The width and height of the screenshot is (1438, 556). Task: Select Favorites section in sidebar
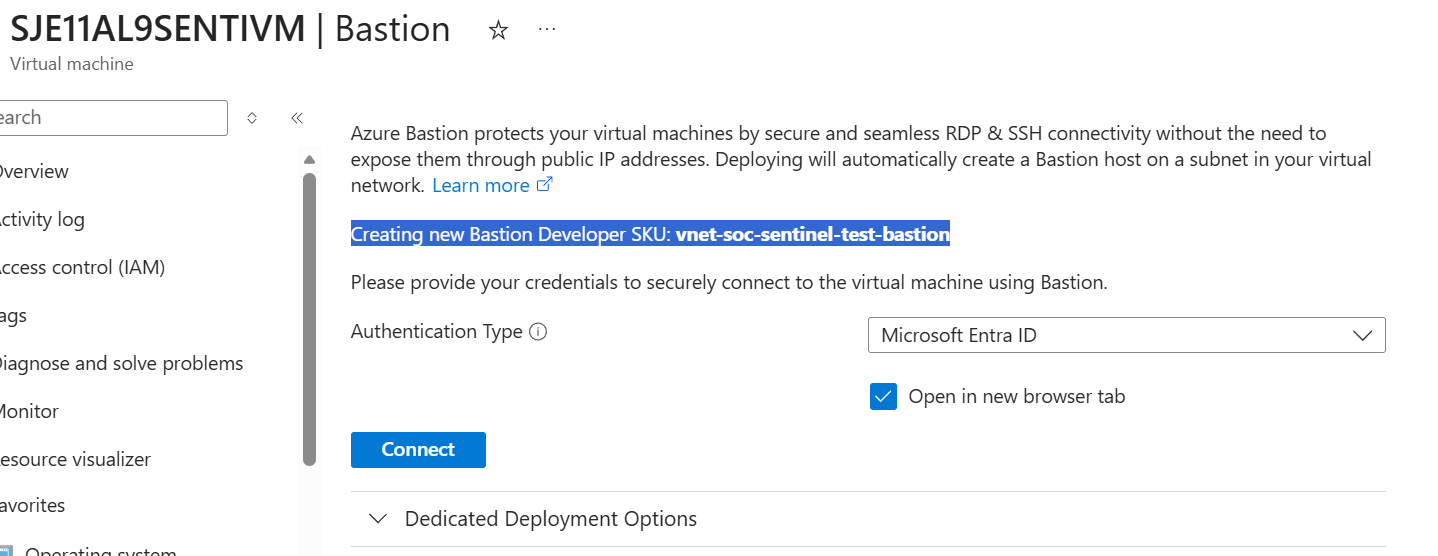(x=31, y=506)
